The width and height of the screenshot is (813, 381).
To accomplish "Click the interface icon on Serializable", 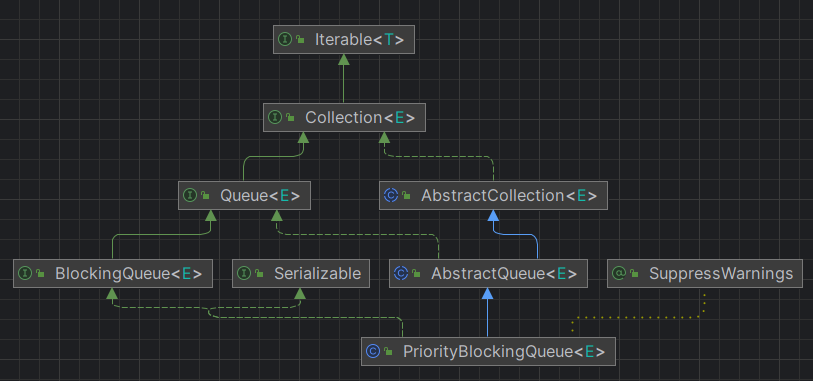I will point(244,273).
